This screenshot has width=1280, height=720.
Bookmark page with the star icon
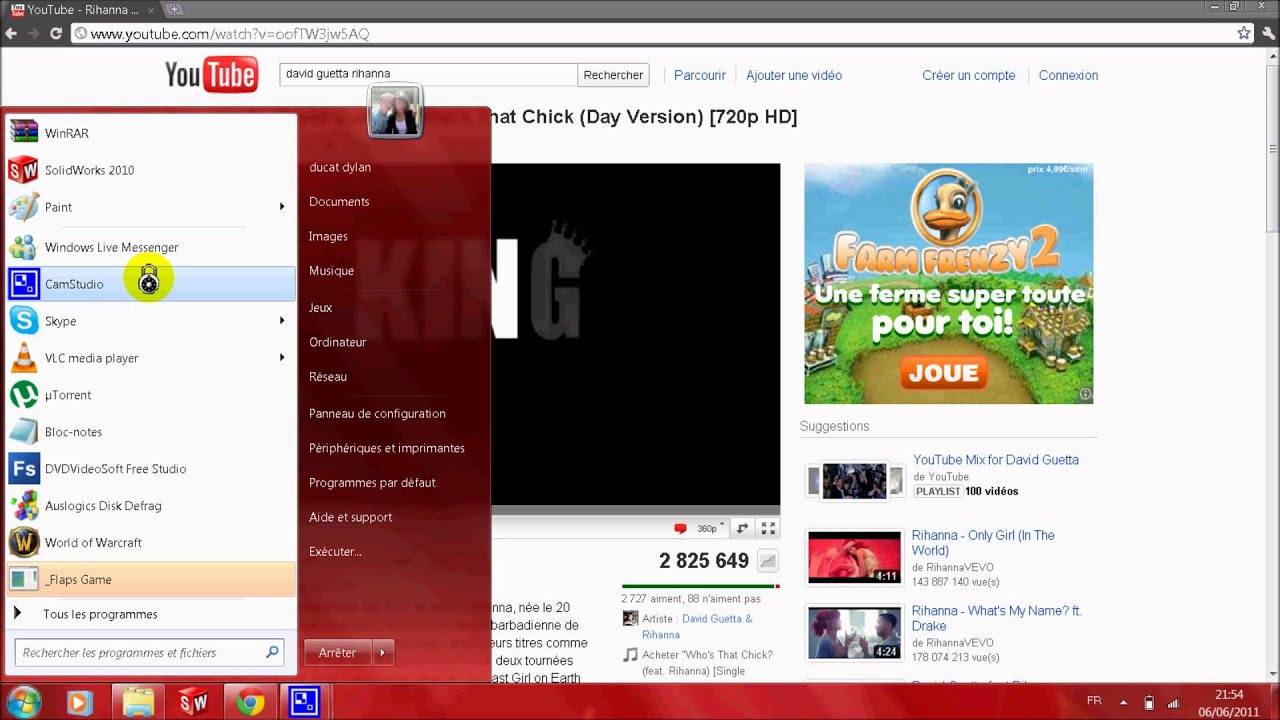[1244, 33]
